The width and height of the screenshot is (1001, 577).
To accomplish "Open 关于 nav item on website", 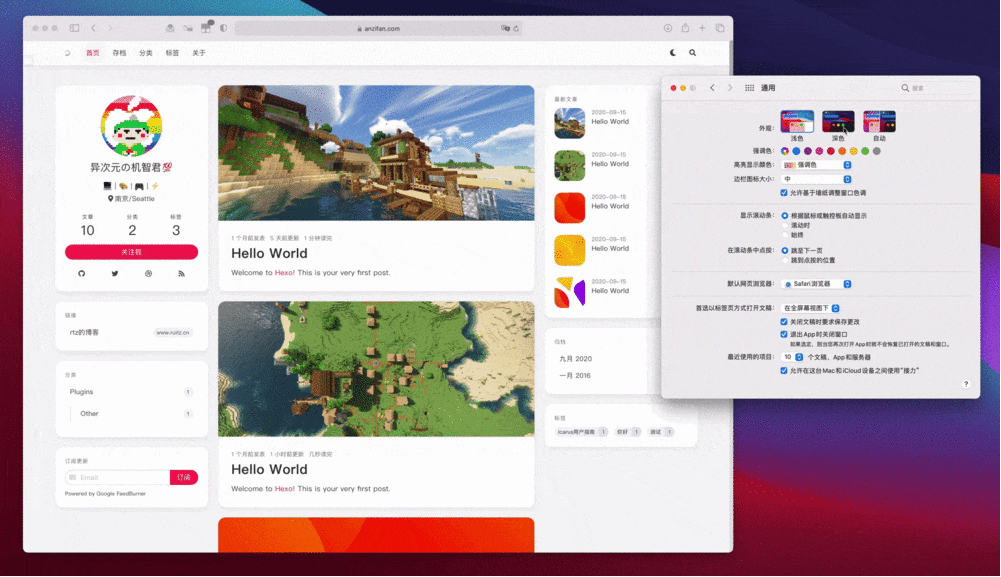I will [x=199, y=53].
